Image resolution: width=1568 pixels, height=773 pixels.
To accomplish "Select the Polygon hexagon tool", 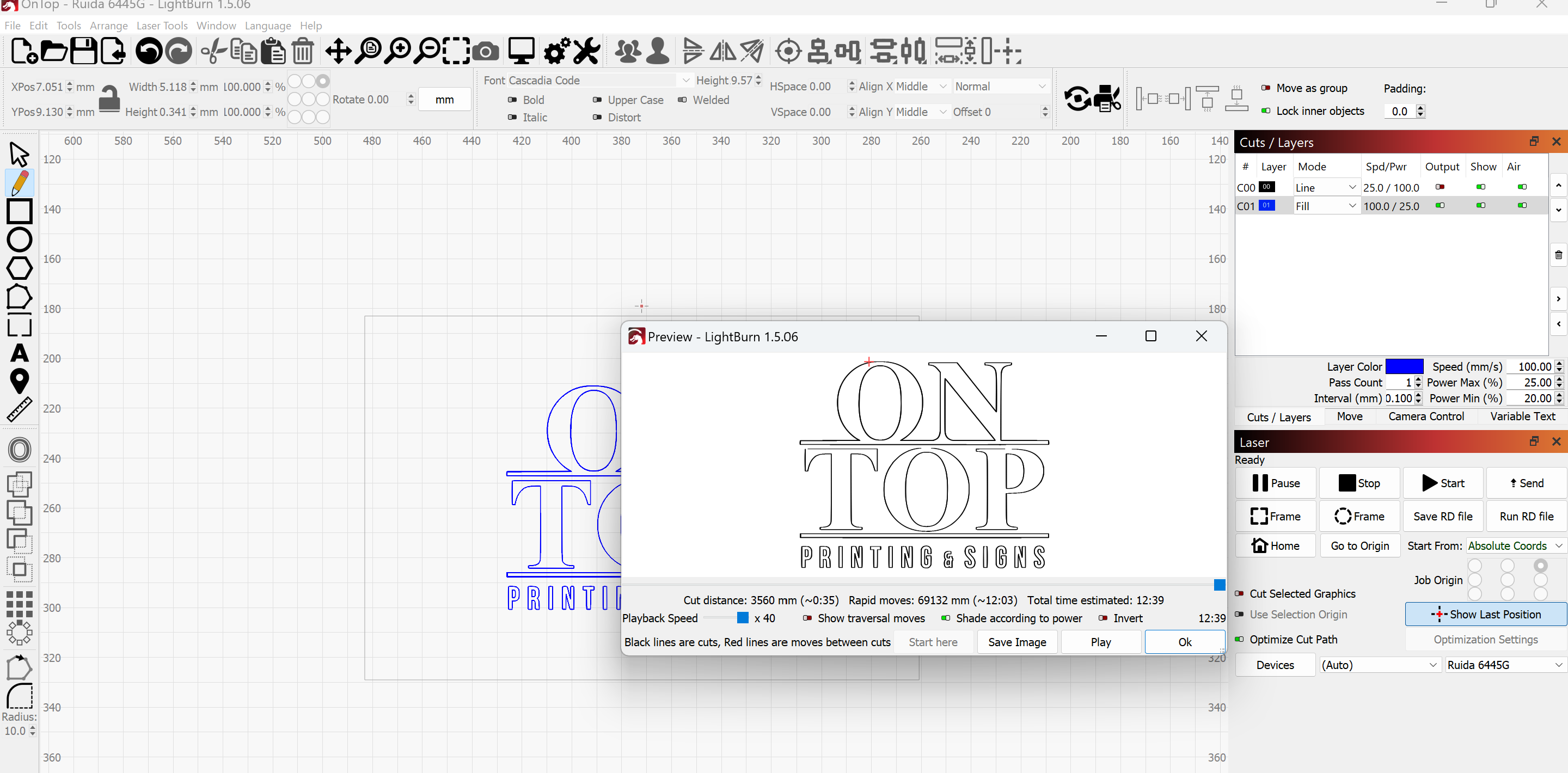I will (x=20, y=268).
